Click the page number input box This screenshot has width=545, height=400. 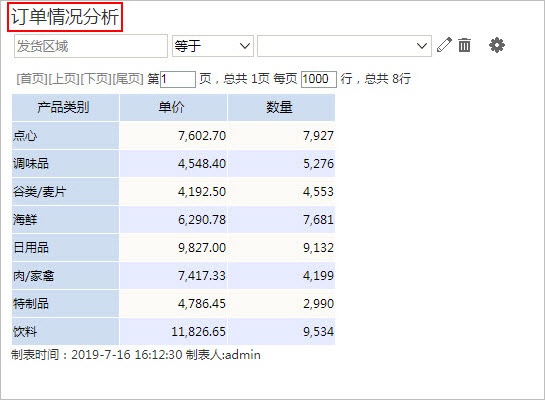(x=178, y=79)
